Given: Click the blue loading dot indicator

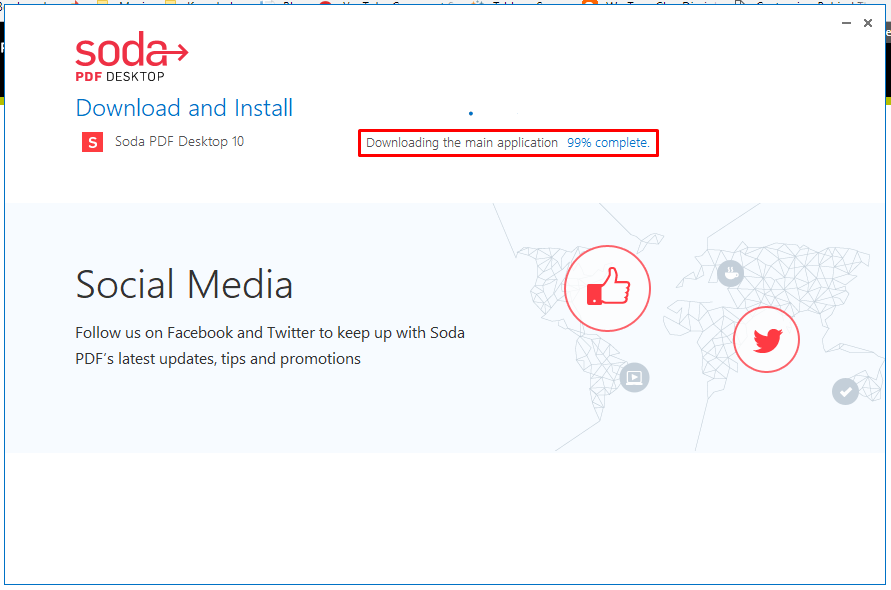Looking at the screenshot, I should pyautogui.click(x=471, y=113).
